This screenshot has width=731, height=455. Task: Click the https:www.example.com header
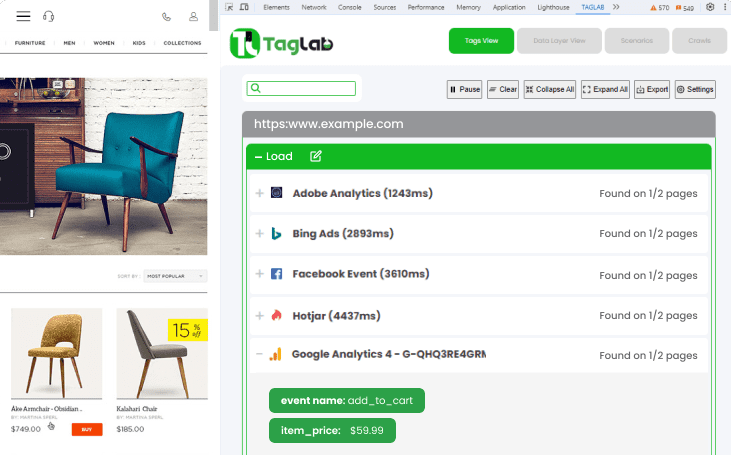[479, 124]
